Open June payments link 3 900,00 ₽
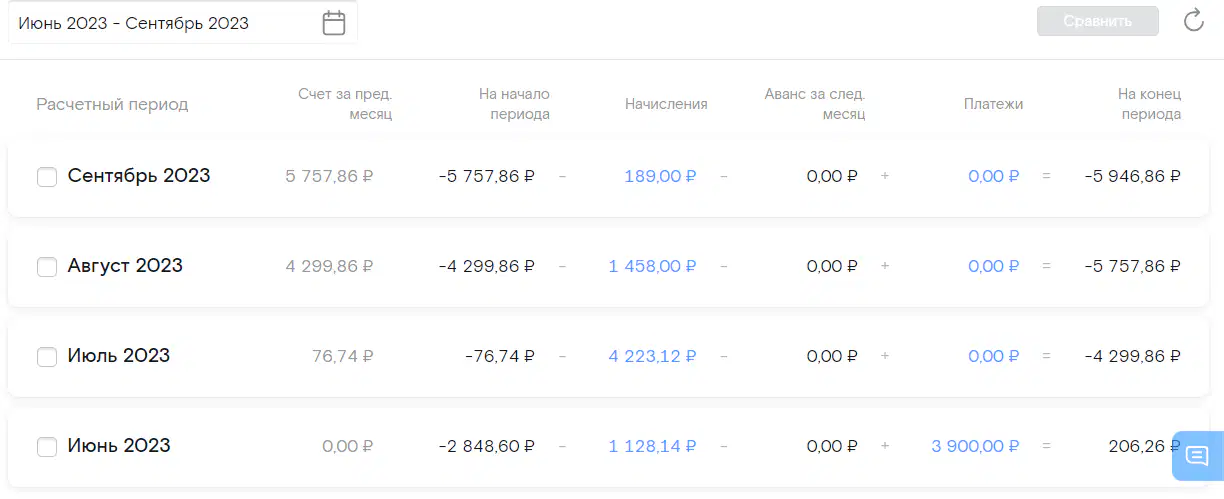1224x499 pixels. (975, 446)
